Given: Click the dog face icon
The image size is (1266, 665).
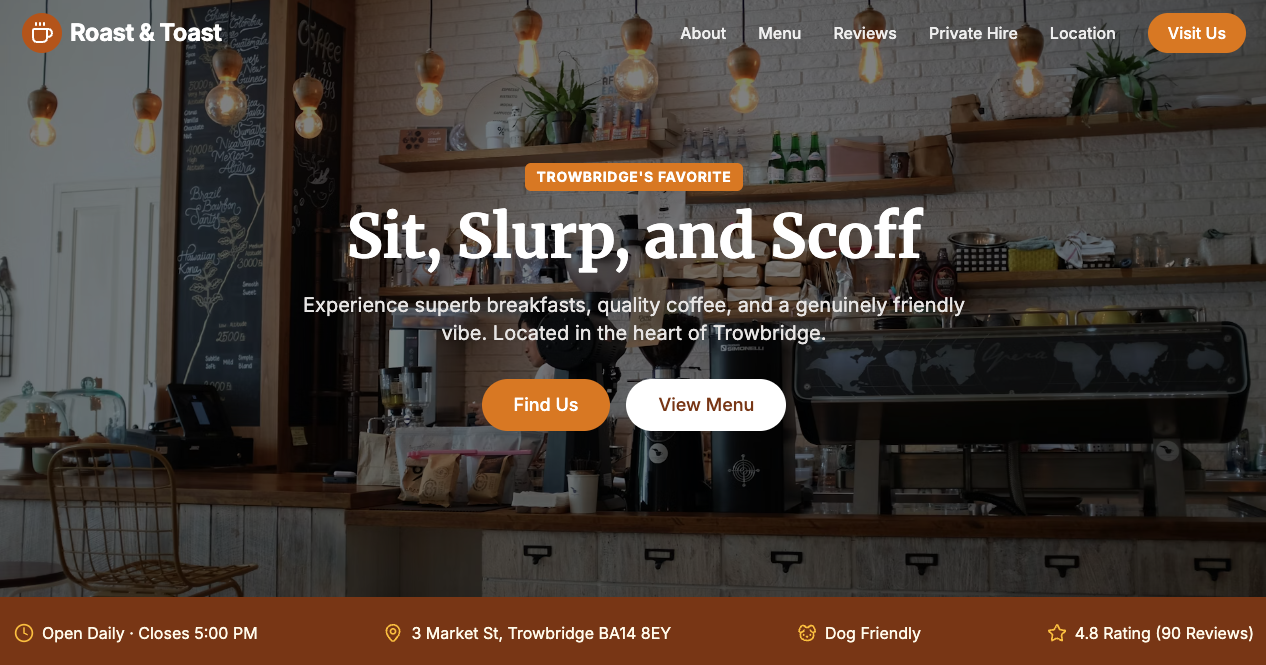Looking at the screenshot, I should [x=807, y=633].
